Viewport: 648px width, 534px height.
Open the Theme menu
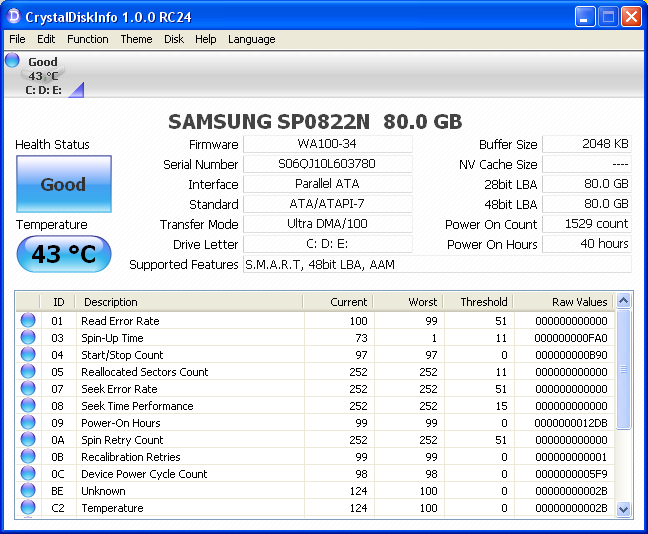(136, 39)
